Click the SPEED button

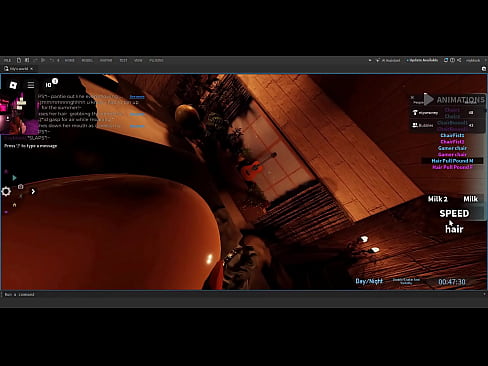point(454,213)
